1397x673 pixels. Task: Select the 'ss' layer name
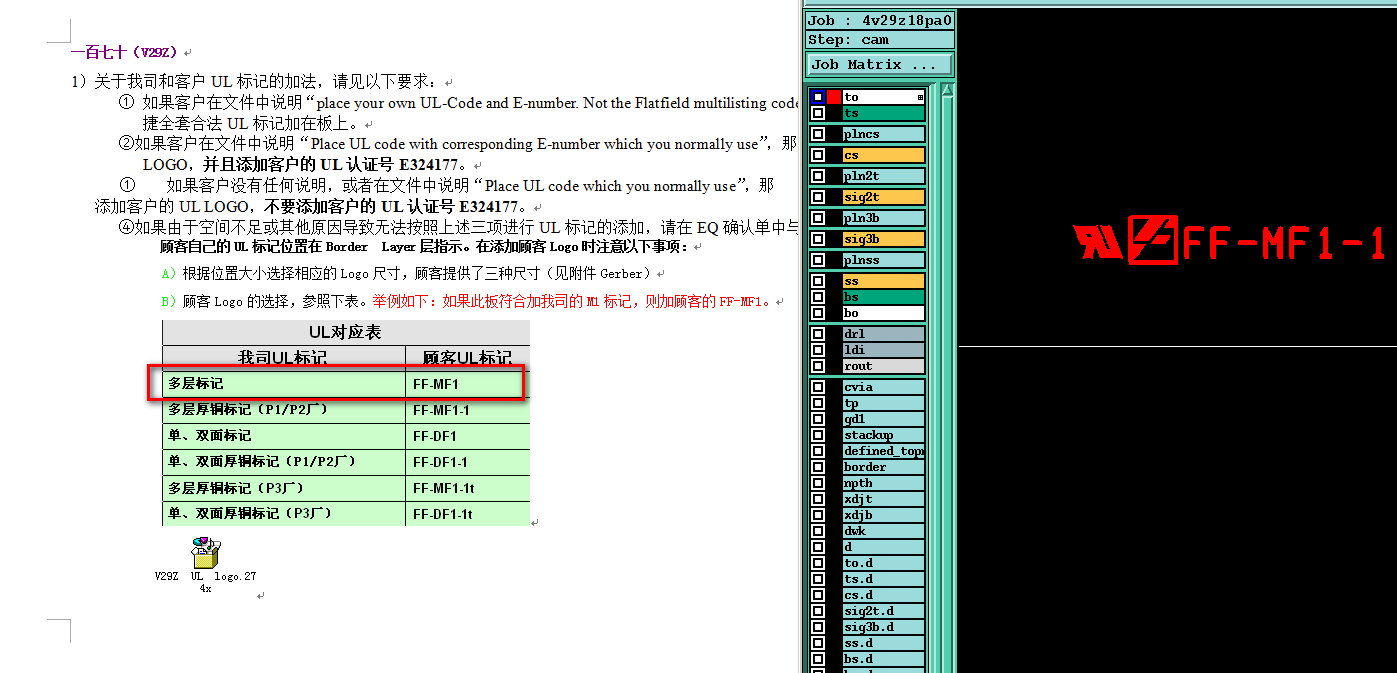click(x=884, y=281)
